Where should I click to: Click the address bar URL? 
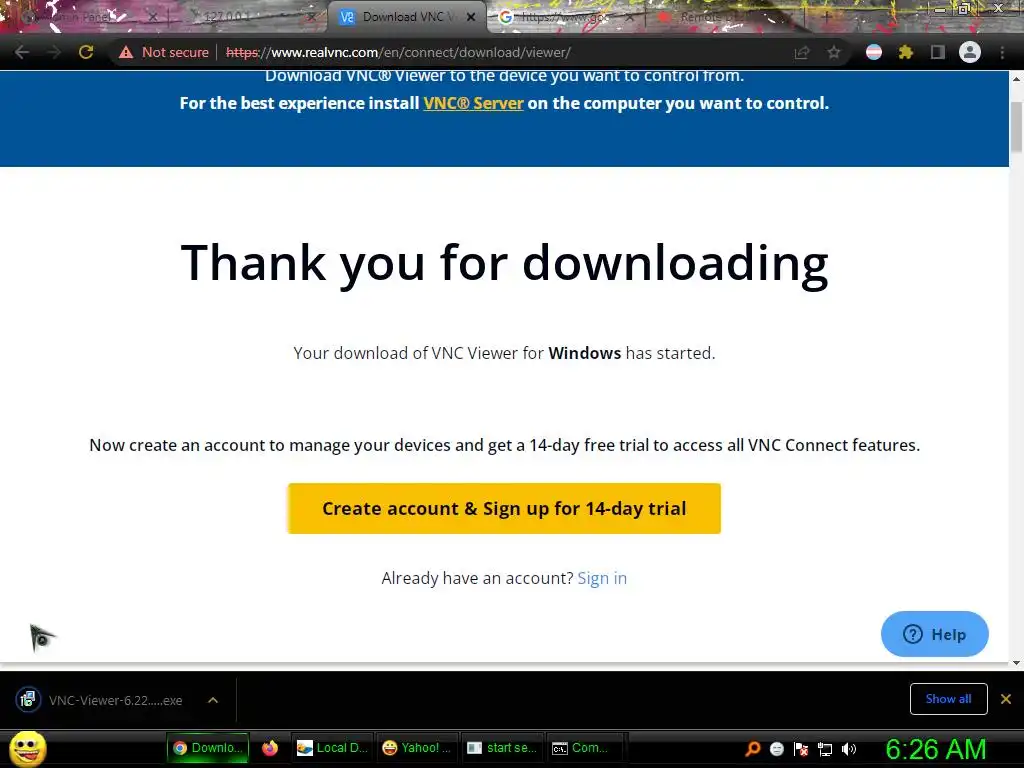coord(398,52)
